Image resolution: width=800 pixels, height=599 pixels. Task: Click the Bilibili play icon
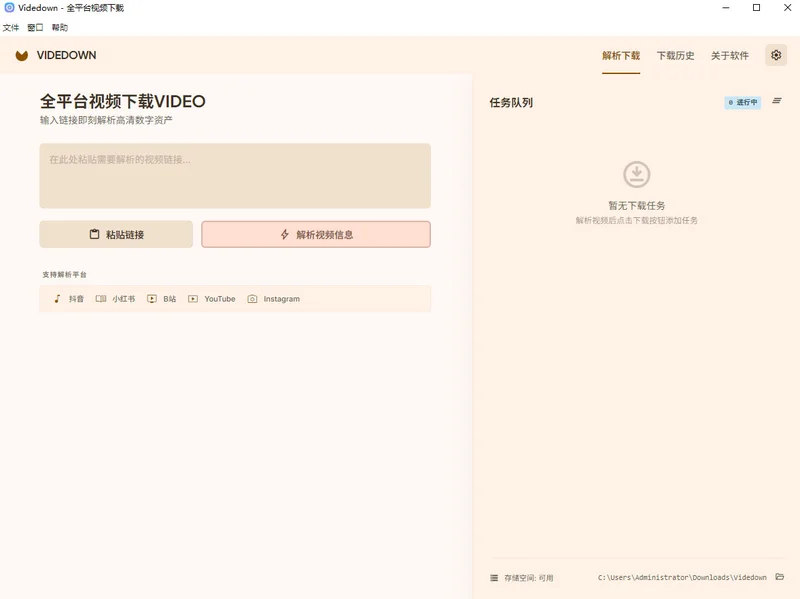click(x=152, y=298)
